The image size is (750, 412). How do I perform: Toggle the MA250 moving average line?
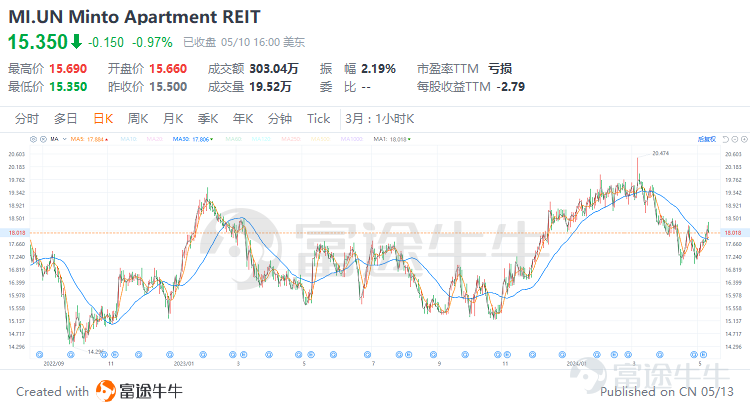tap(291, 139)
